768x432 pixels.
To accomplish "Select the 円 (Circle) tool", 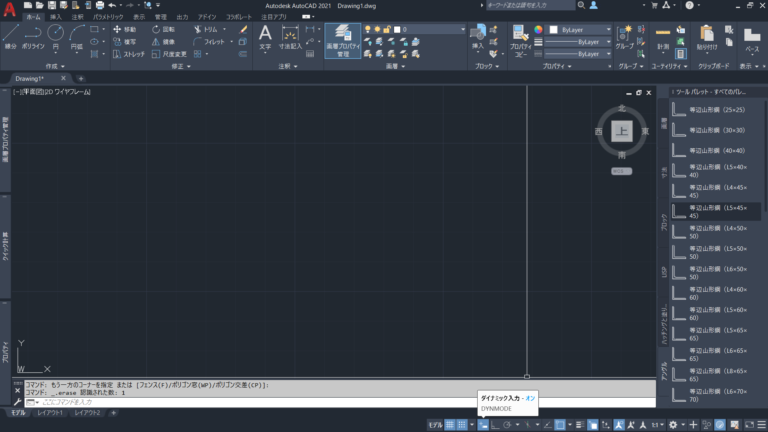I will coord(56,36).
